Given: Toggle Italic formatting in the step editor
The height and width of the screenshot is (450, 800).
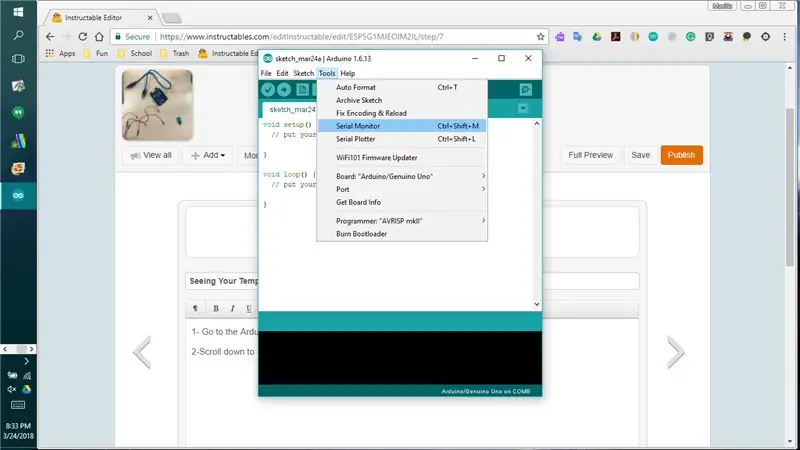Looking at the screenshot, I should (232, 308).
